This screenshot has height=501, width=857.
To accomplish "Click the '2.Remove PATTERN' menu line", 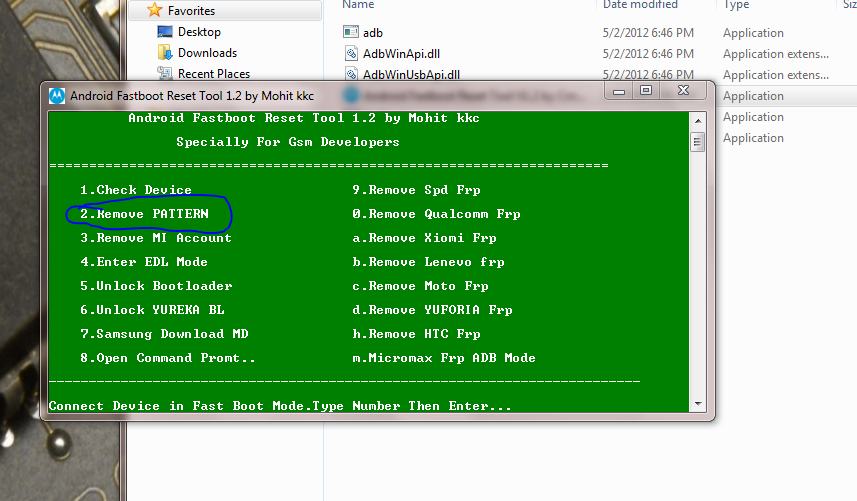I will coord(144,214).
